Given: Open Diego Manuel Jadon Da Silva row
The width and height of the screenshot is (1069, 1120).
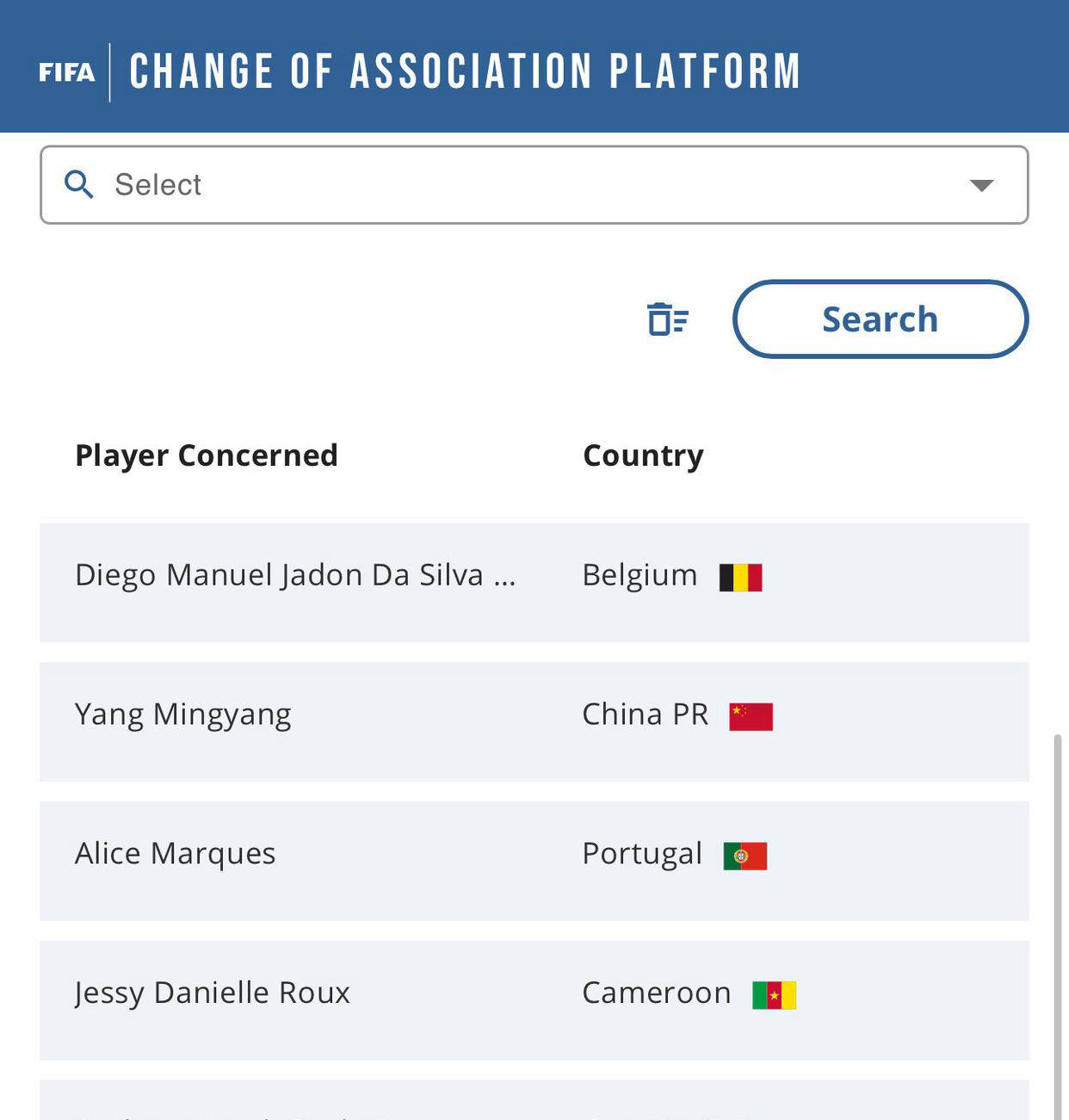Looking at the screenshot, I should 534,583.
